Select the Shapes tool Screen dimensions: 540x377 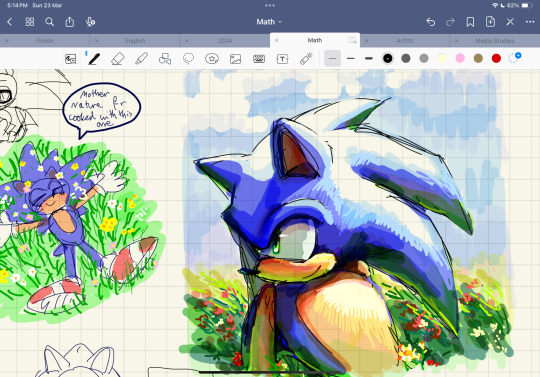[165, 59]
